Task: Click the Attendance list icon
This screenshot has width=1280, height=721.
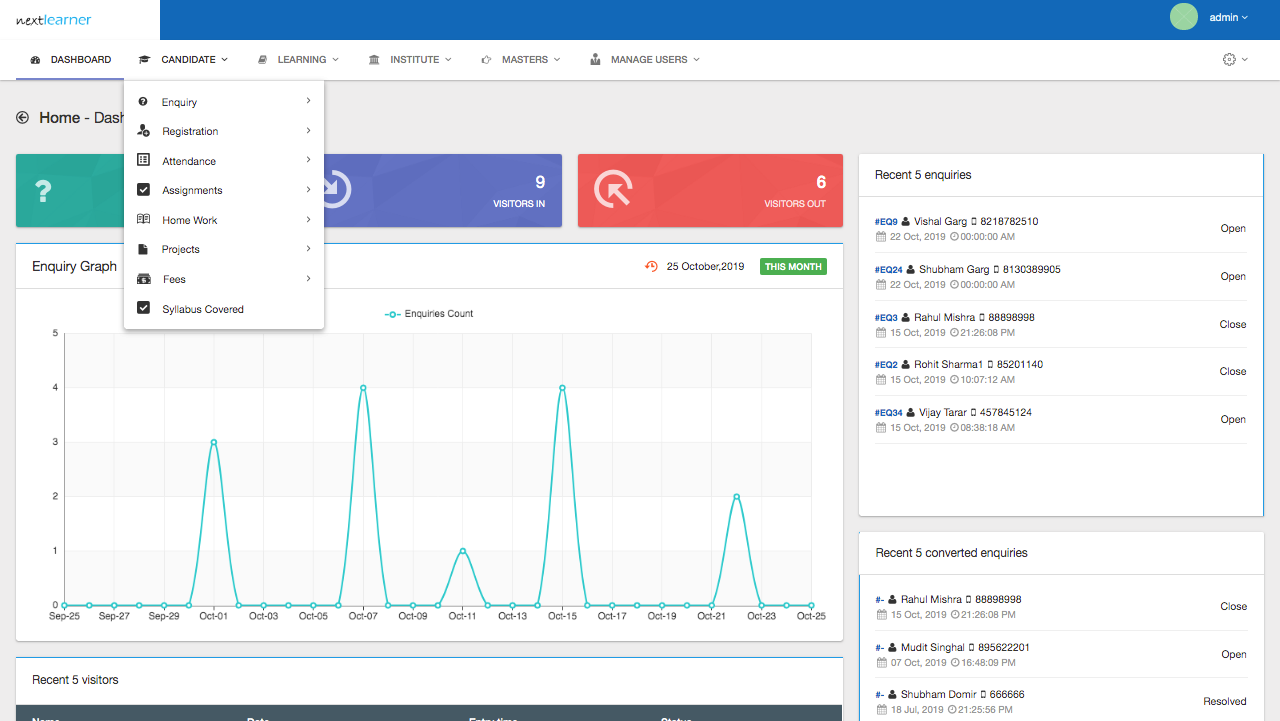Action: [143, 160]
